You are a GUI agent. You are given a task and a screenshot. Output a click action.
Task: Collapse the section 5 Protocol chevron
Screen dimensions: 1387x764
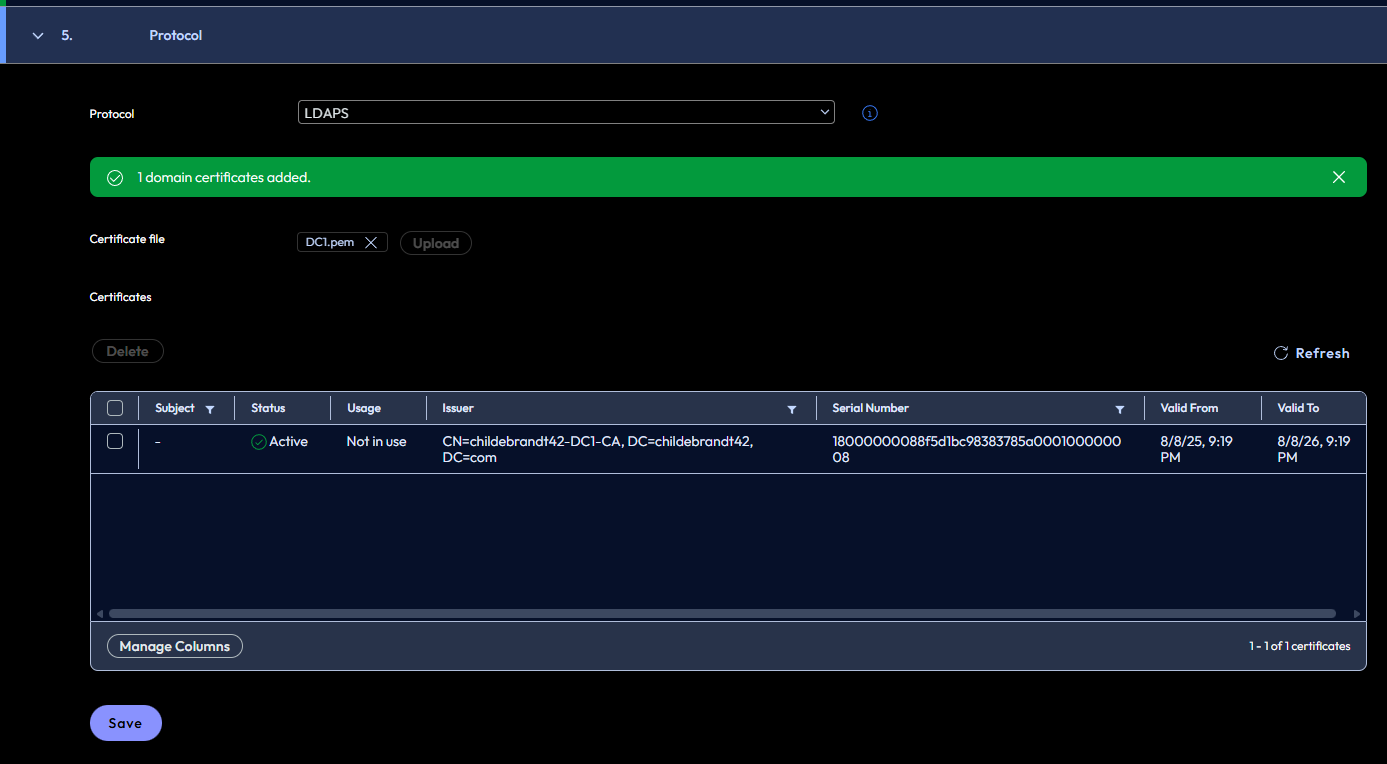(38, 36)
